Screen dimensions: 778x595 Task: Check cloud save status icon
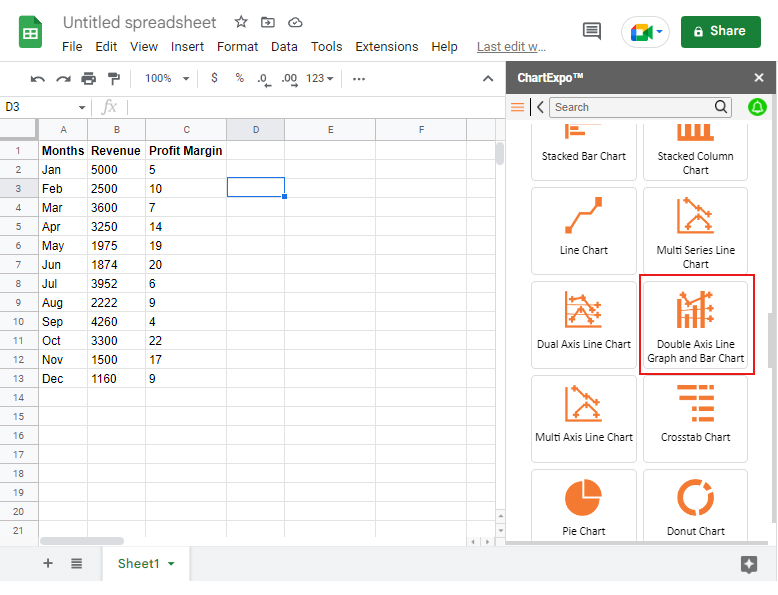295,22
